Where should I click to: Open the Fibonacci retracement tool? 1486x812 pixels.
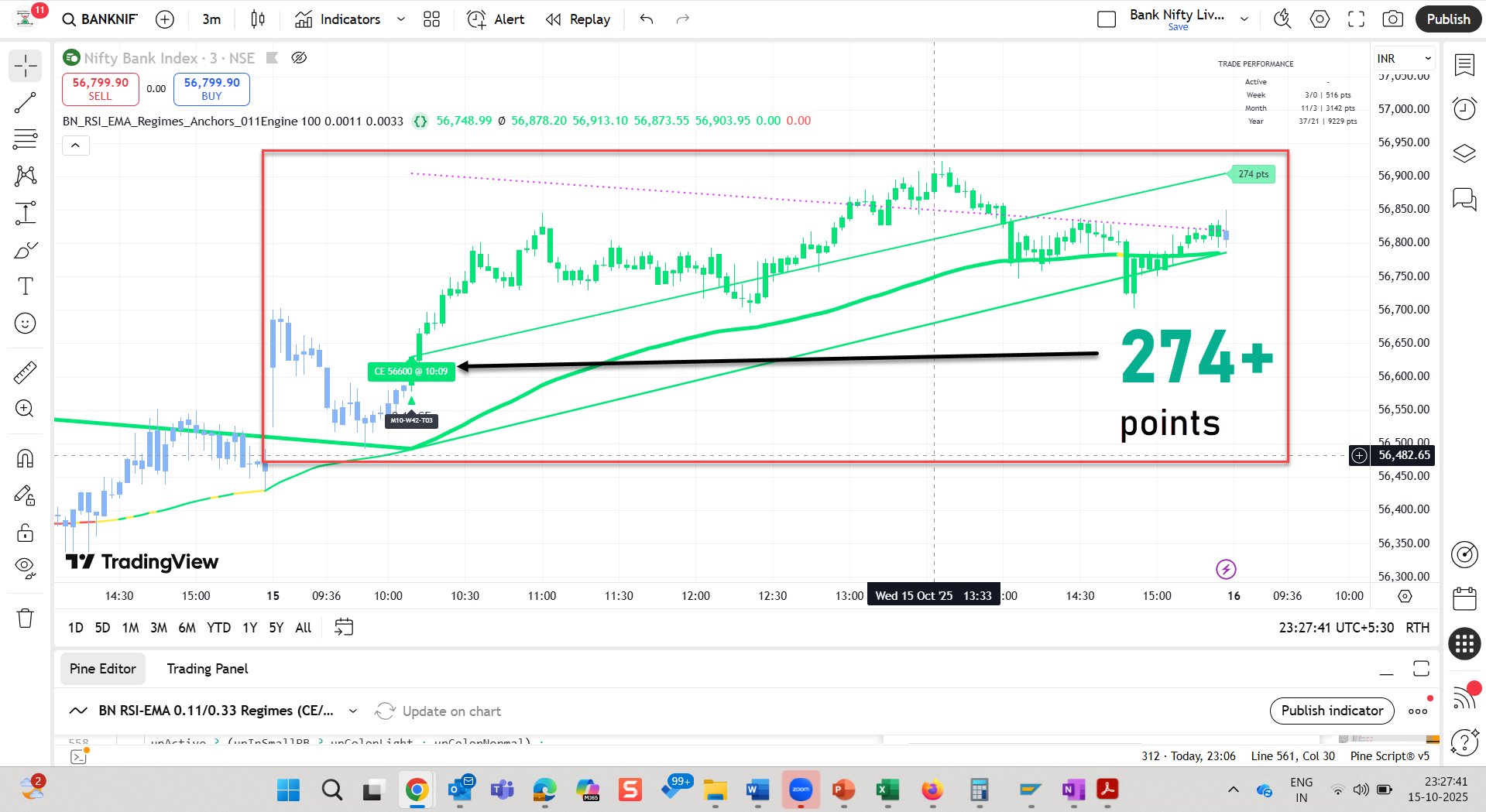(26, 139)
